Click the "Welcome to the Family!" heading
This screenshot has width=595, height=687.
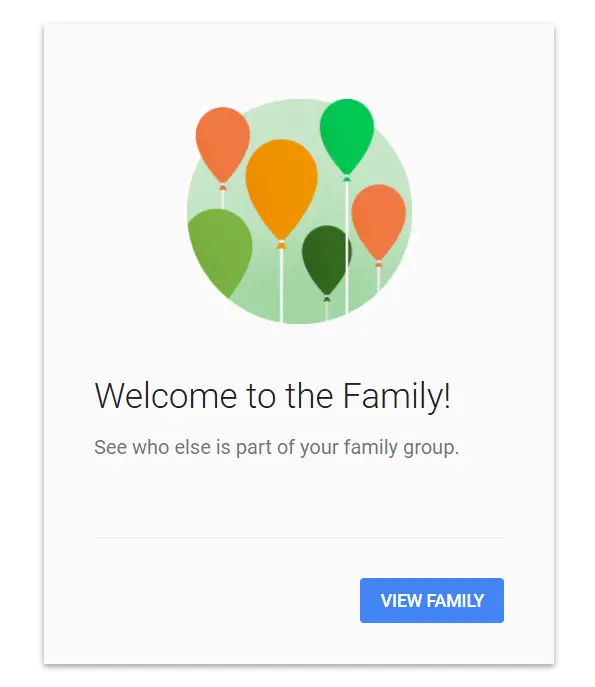[272, 396]
